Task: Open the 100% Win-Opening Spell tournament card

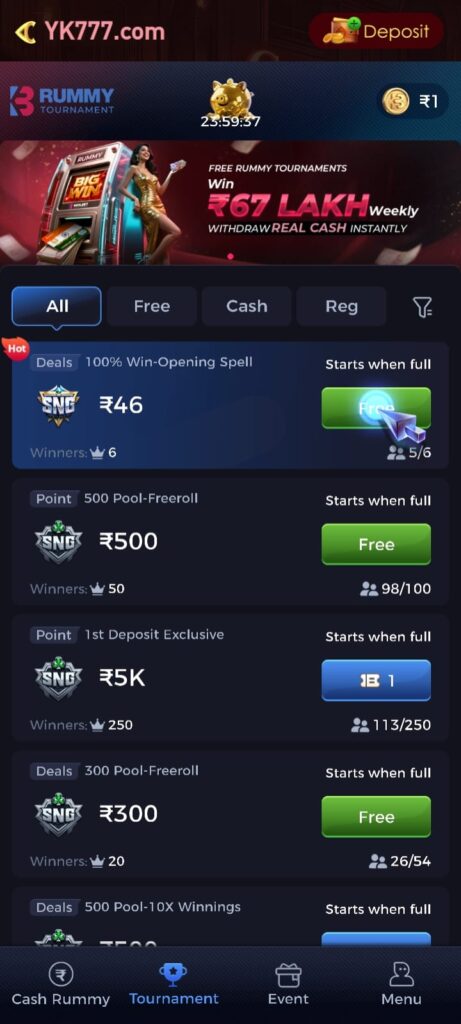Action: [x=230, y=406]
